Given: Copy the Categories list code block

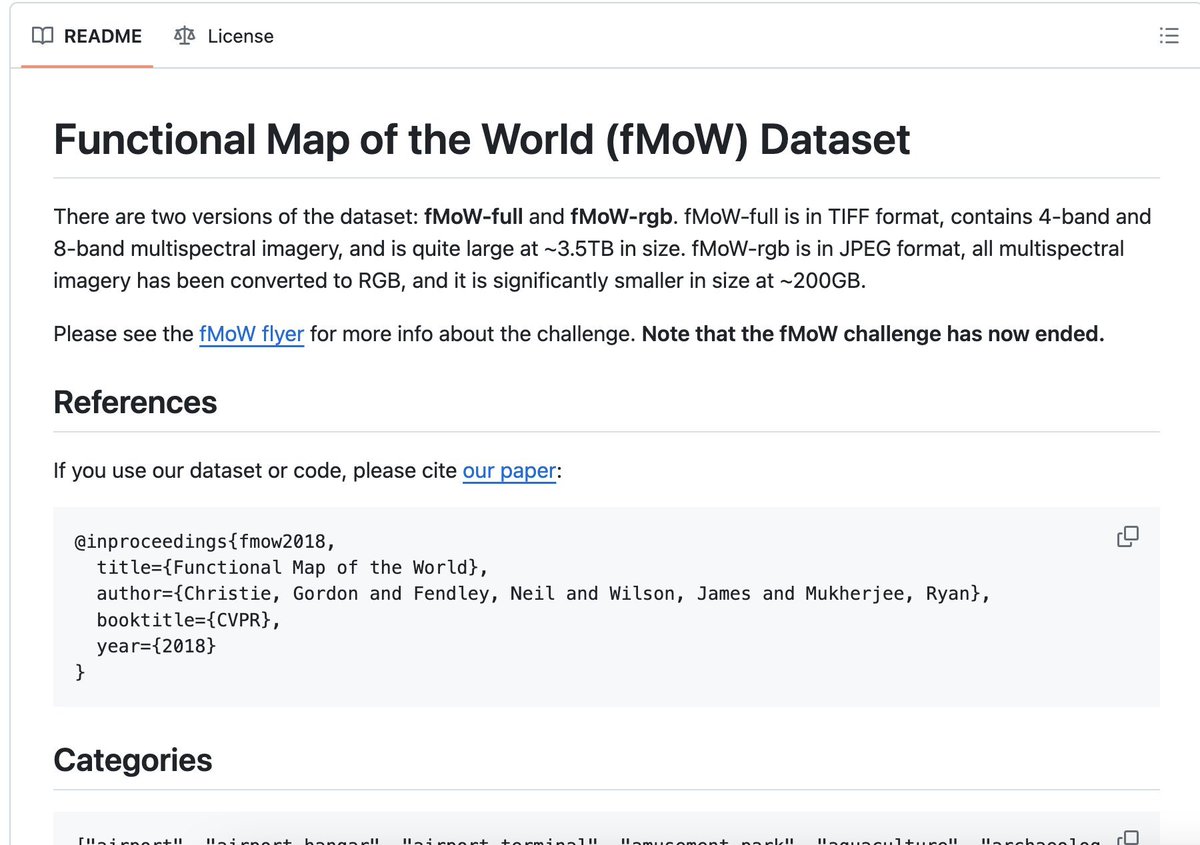Looking at the screenshot, I should [x=1127, y=839].
